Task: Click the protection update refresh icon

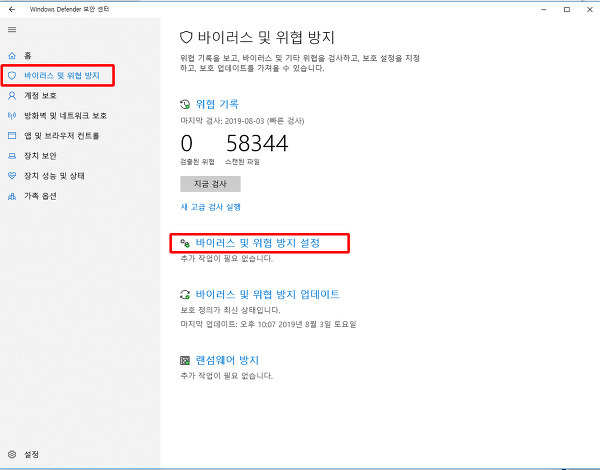Action: tap(185, 294)
